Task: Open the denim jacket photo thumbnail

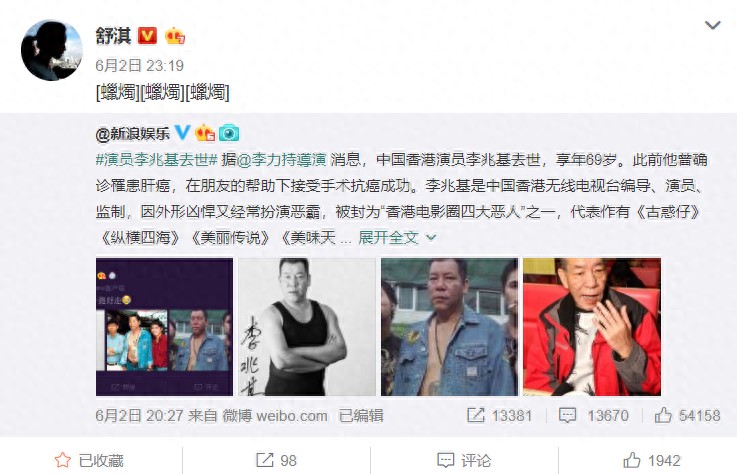Action: 449,326
